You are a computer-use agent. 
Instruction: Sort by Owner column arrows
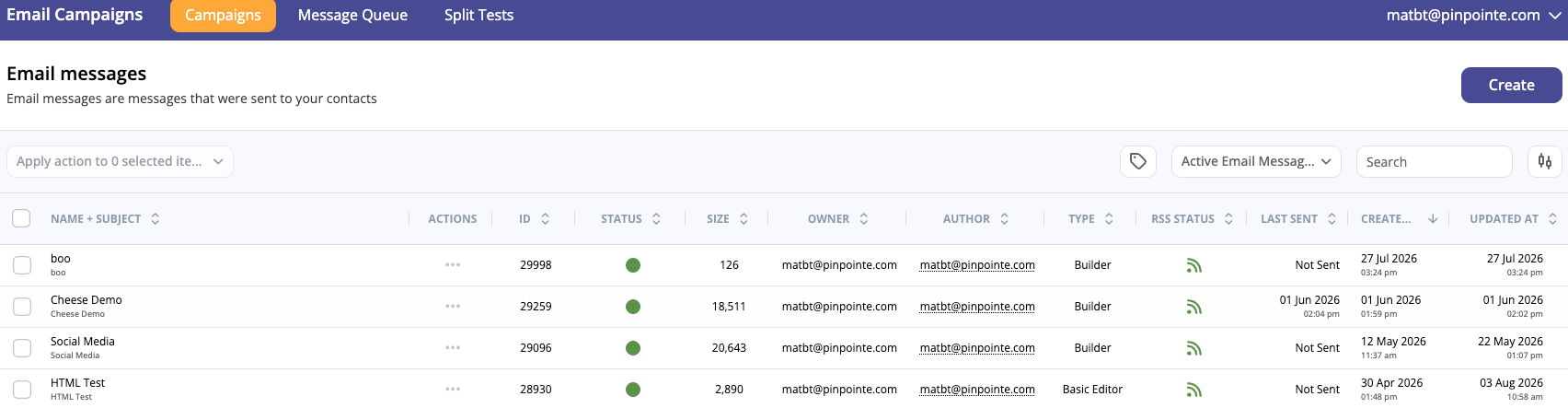(x=864, y=219)
